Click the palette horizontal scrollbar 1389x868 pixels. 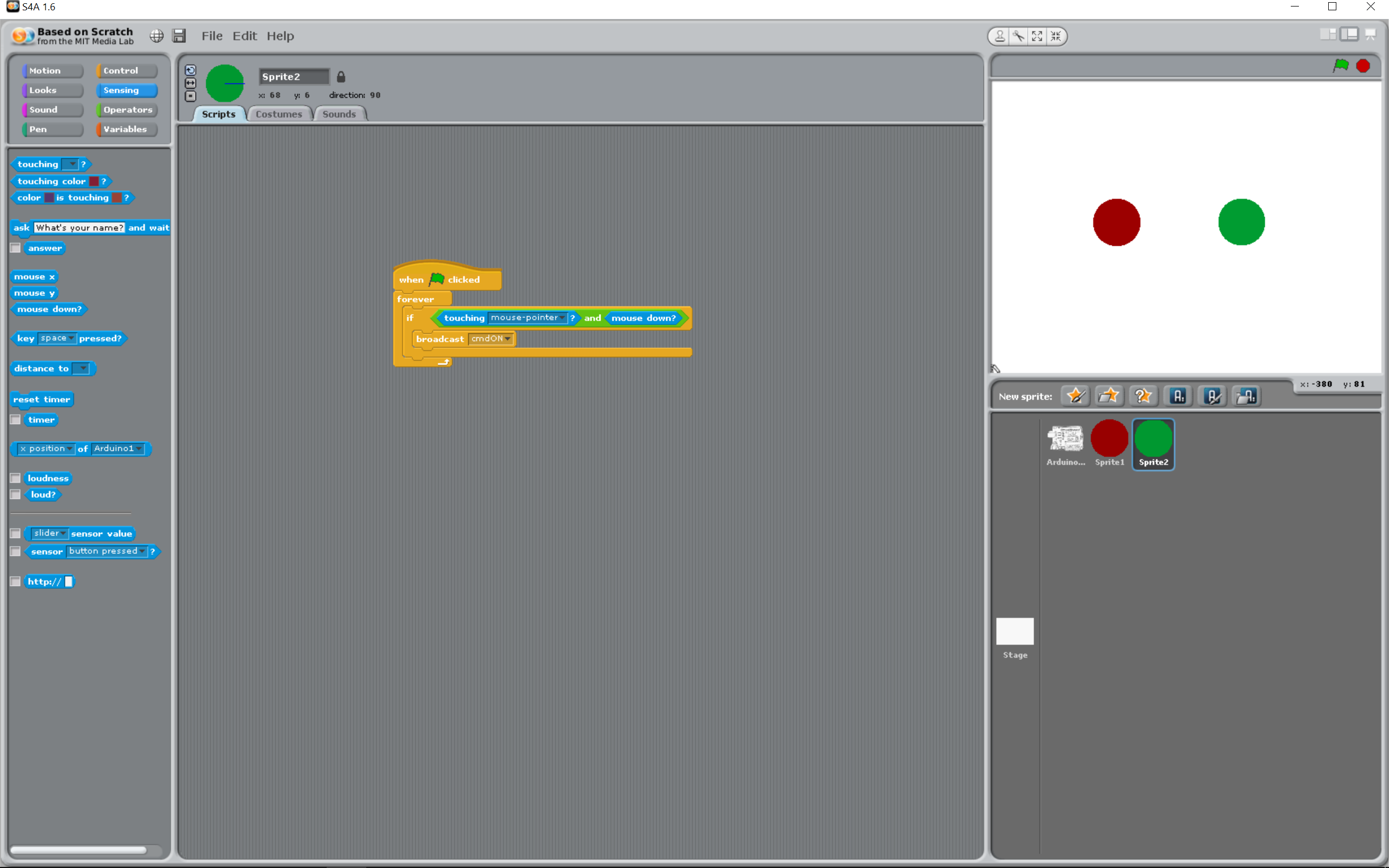[78, 850]
